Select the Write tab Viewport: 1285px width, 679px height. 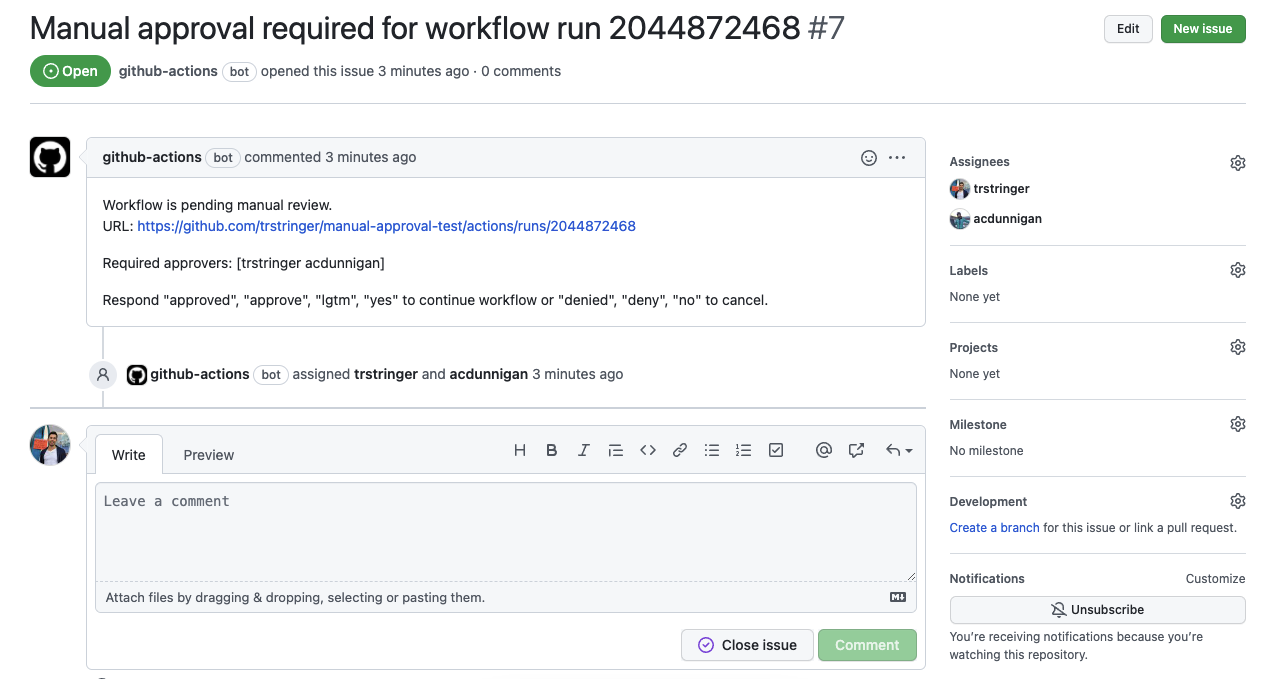point(128,455)
